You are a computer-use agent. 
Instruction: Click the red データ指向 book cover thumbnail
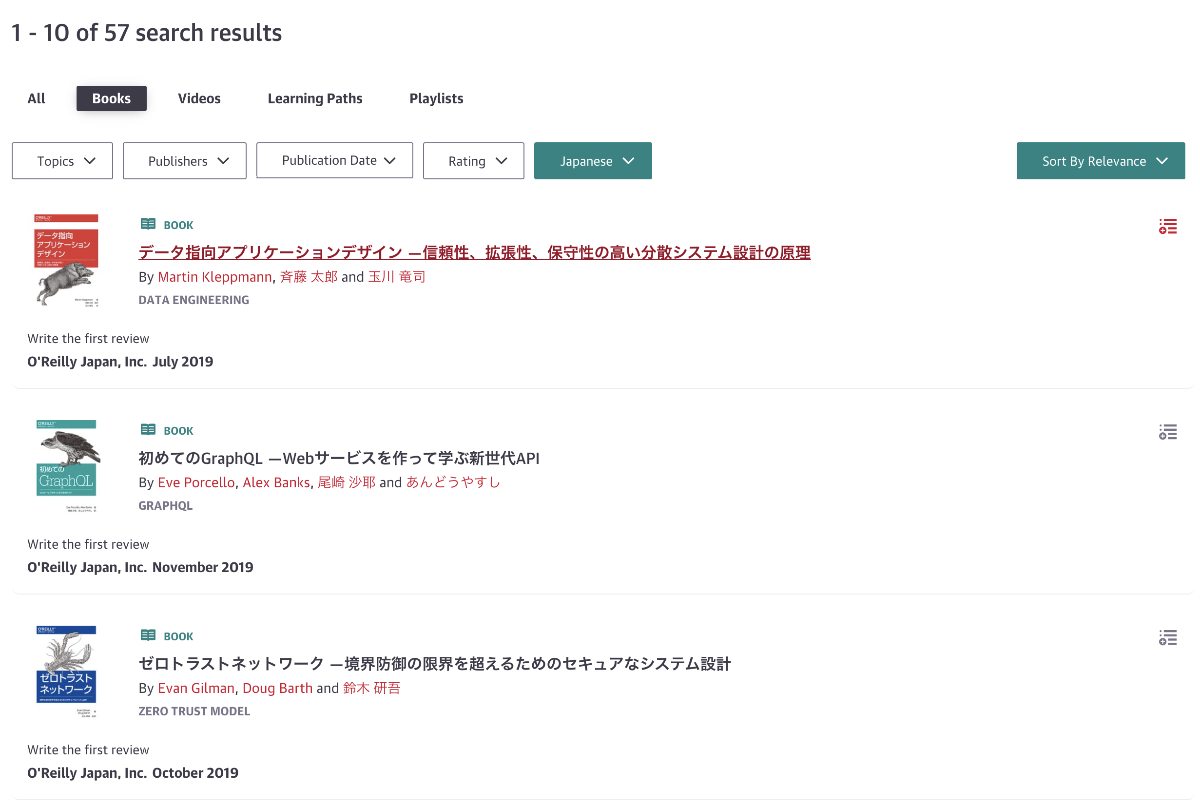pos(66,259)
